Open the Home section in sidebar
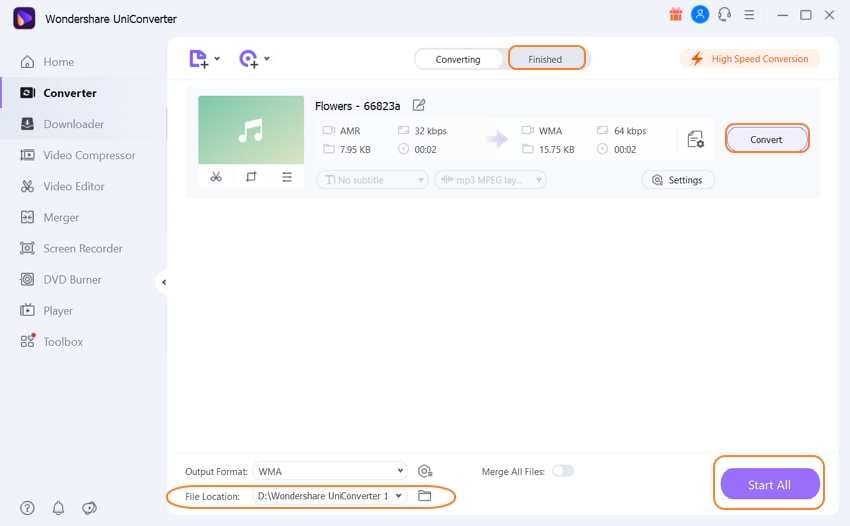This screenshot has width=850, height=526. [x=47, y=62]
